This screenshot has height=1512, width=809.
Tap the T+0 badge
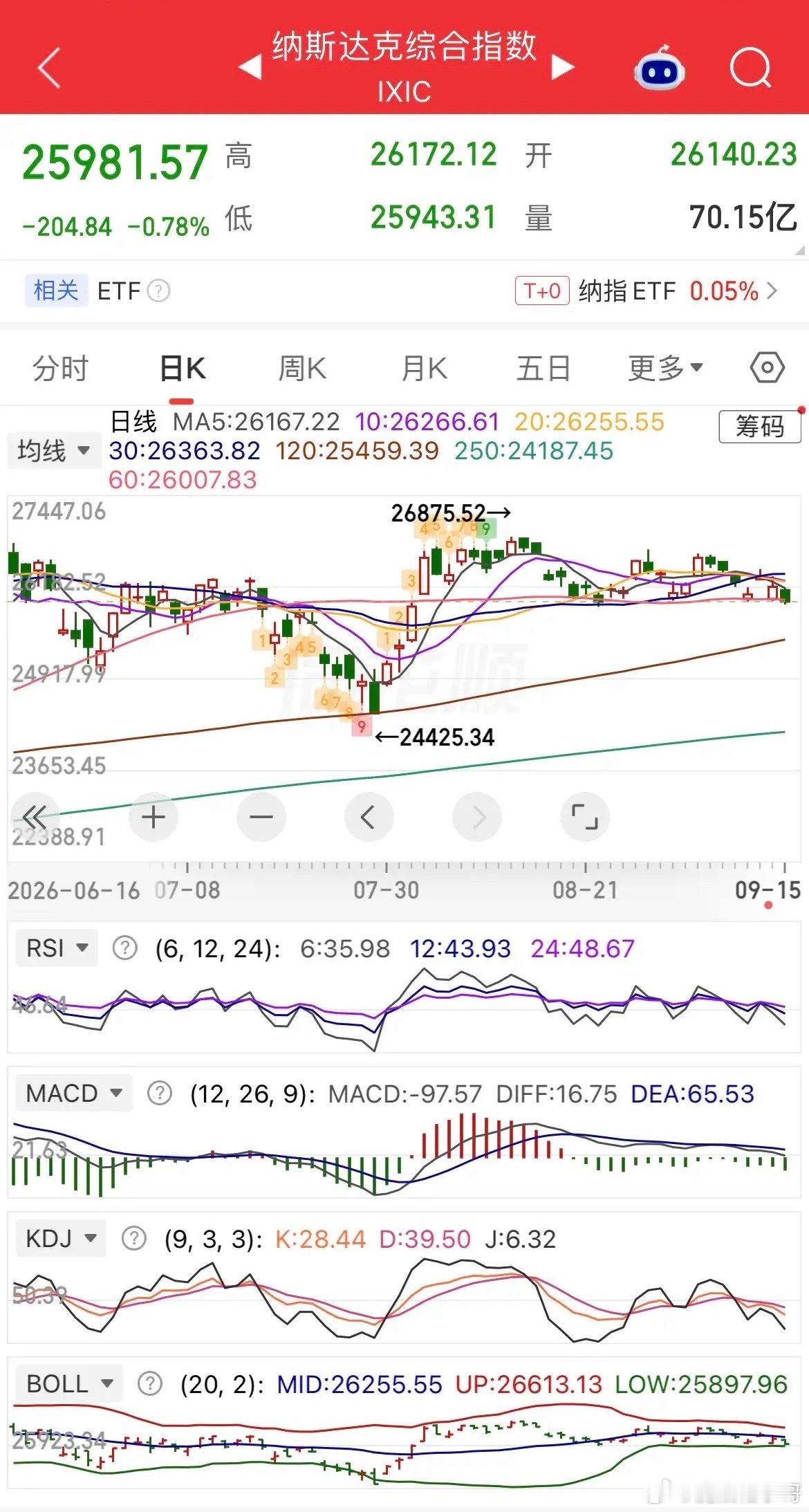click(542, 291)
